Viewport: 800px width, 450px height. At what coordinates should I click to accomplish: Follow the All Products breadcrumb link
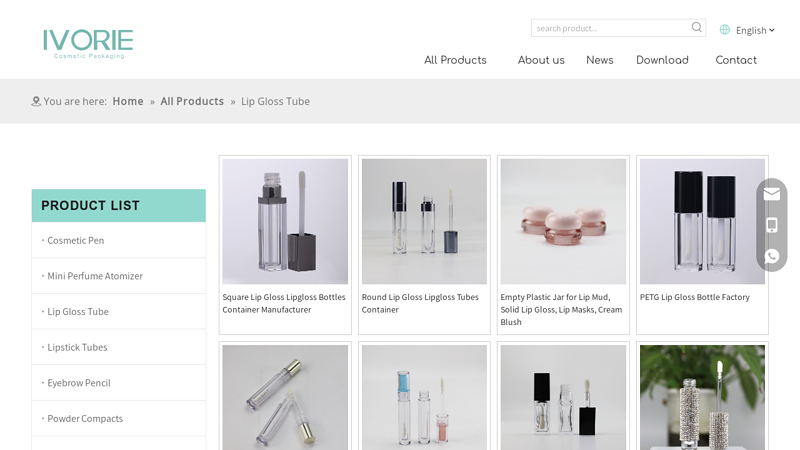coord(192,101)
